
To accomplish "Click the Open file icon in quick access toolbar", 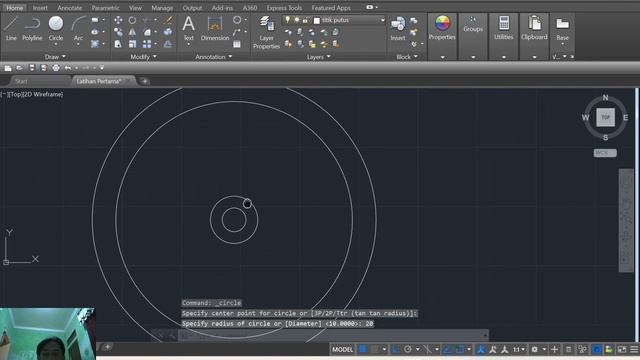I will tap(19, 68).
